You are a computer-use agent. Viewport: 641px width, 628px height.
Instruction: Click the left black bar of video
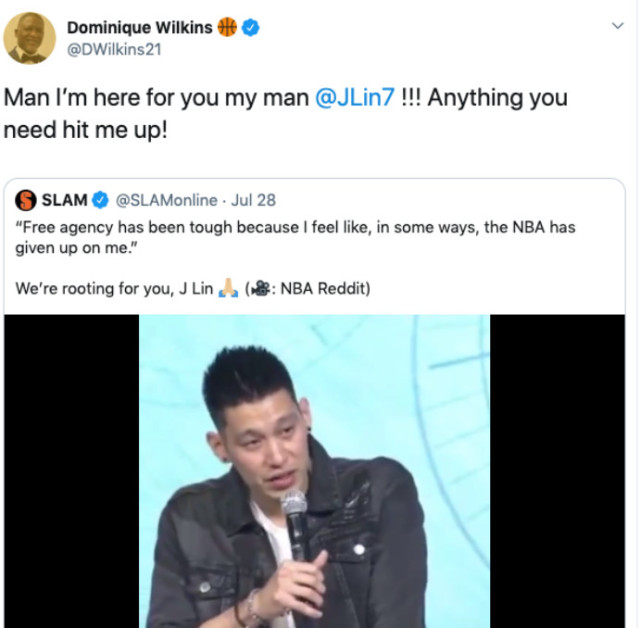click(72, 471)
